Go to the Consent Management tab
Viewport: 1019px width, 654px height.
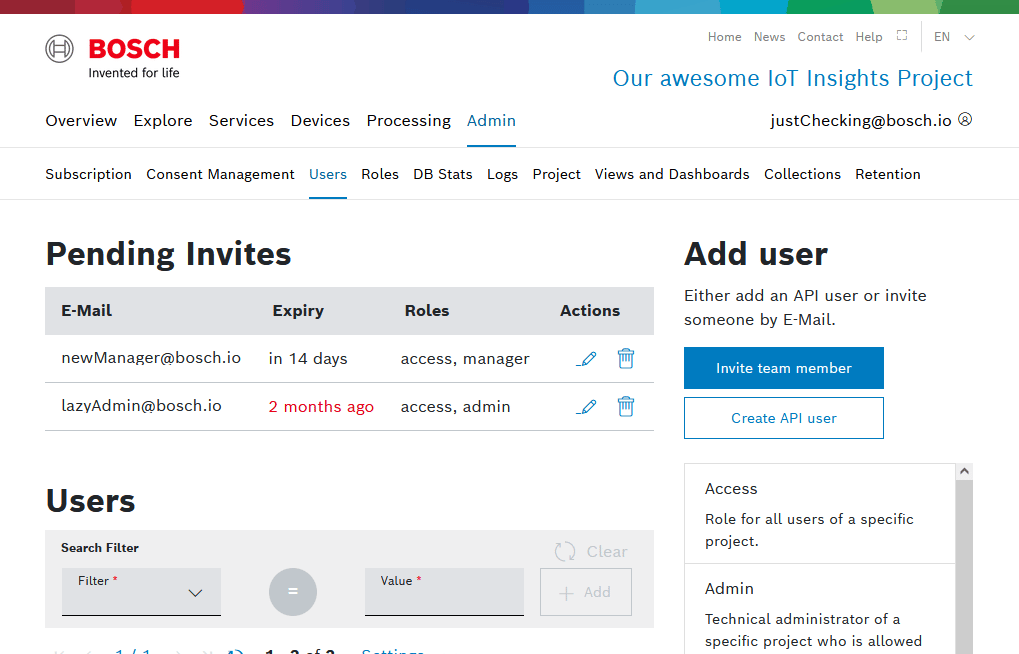tap(220, 174)
